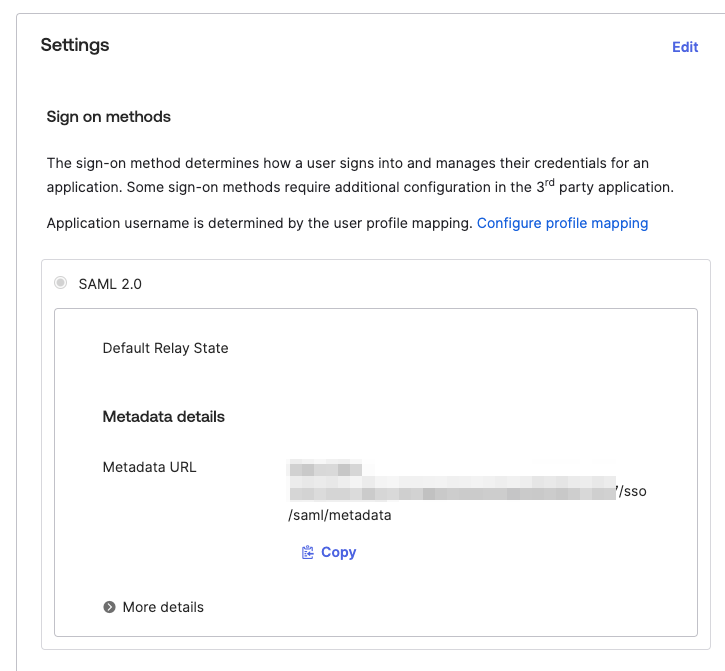
Task: Click the Sign on methods heading
Action: pos(108,117)
